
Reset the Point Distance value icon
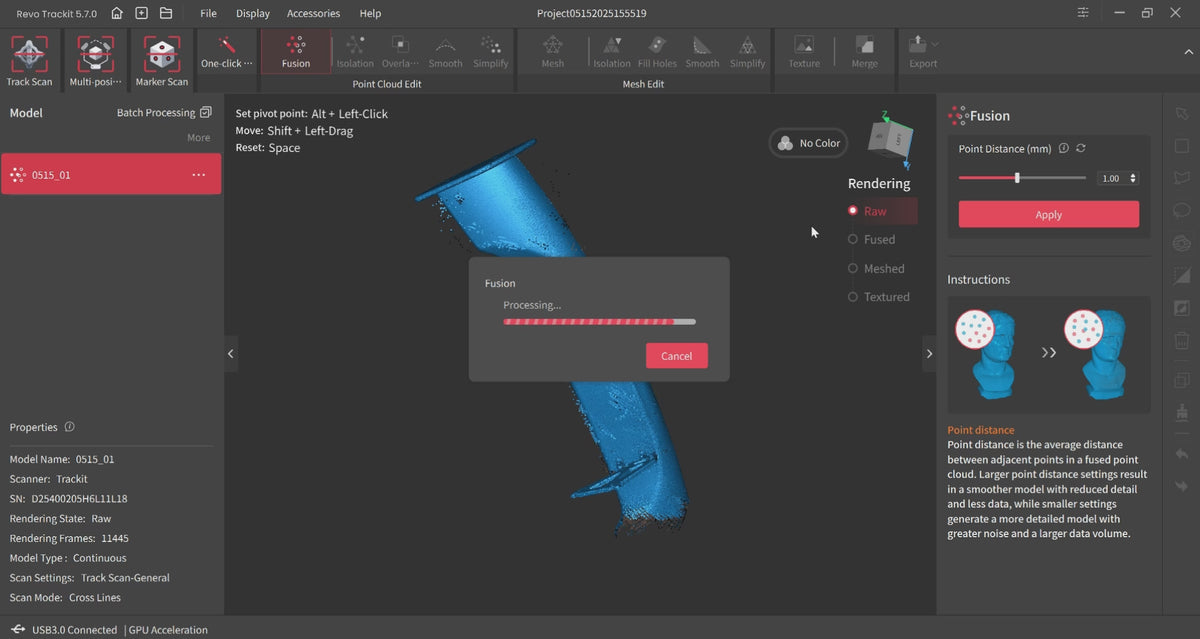pyautogui.click(x=1081, y=149)
